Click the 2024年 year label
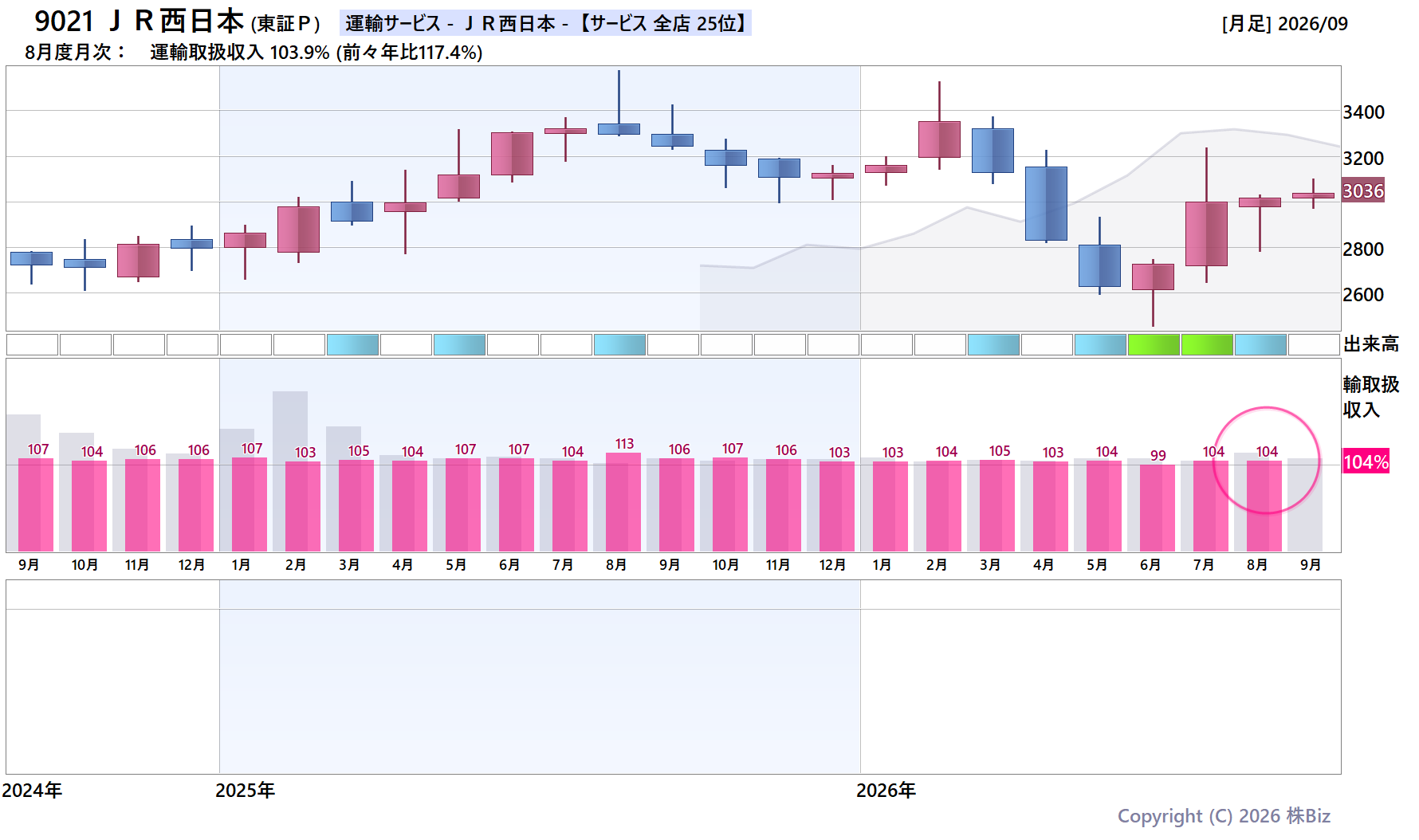Viewport: 1419px width, 840px height. (32, 791)
